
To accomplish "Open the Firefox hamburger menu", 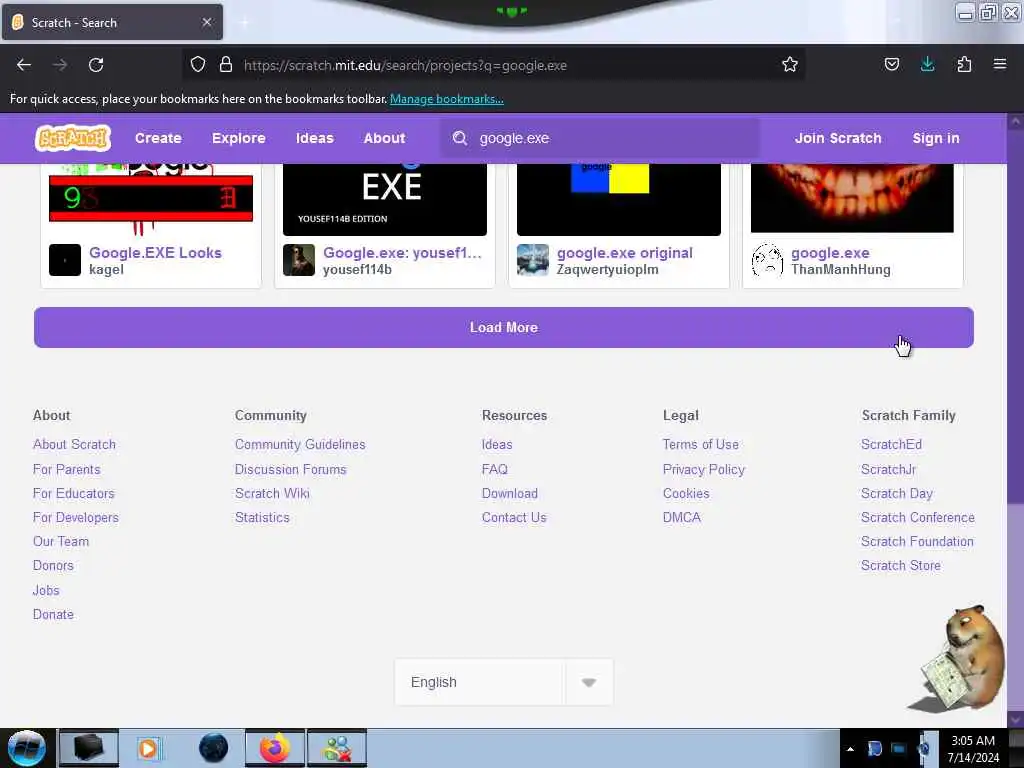I will pyautogui.click(x=1000, y=64).
